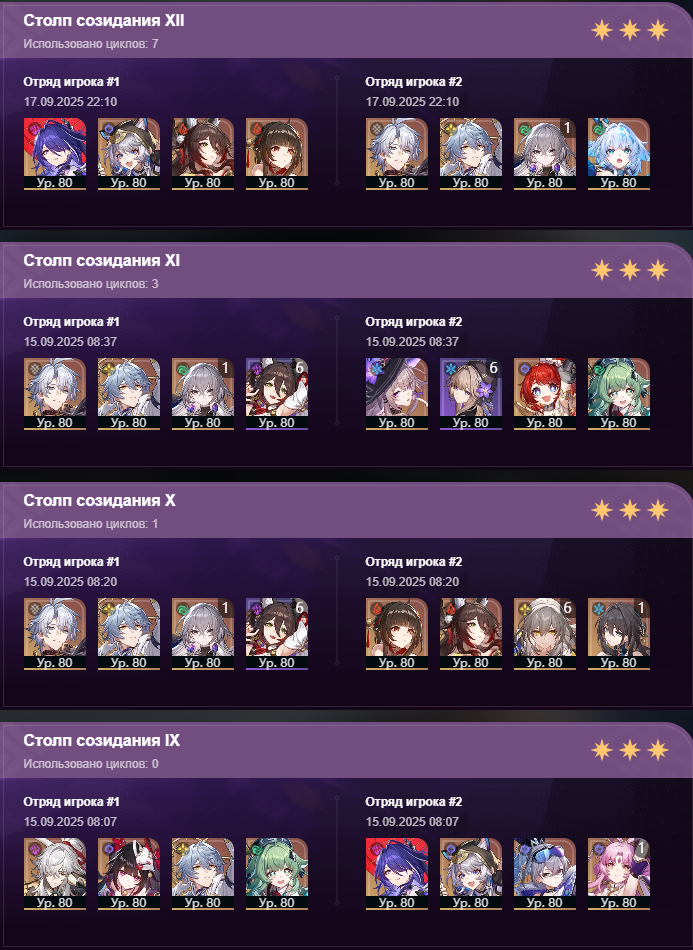The image size is (693, 950).
Task: Open the cat-hat character in Stage XII squad 1
Action: coord(128,154)
